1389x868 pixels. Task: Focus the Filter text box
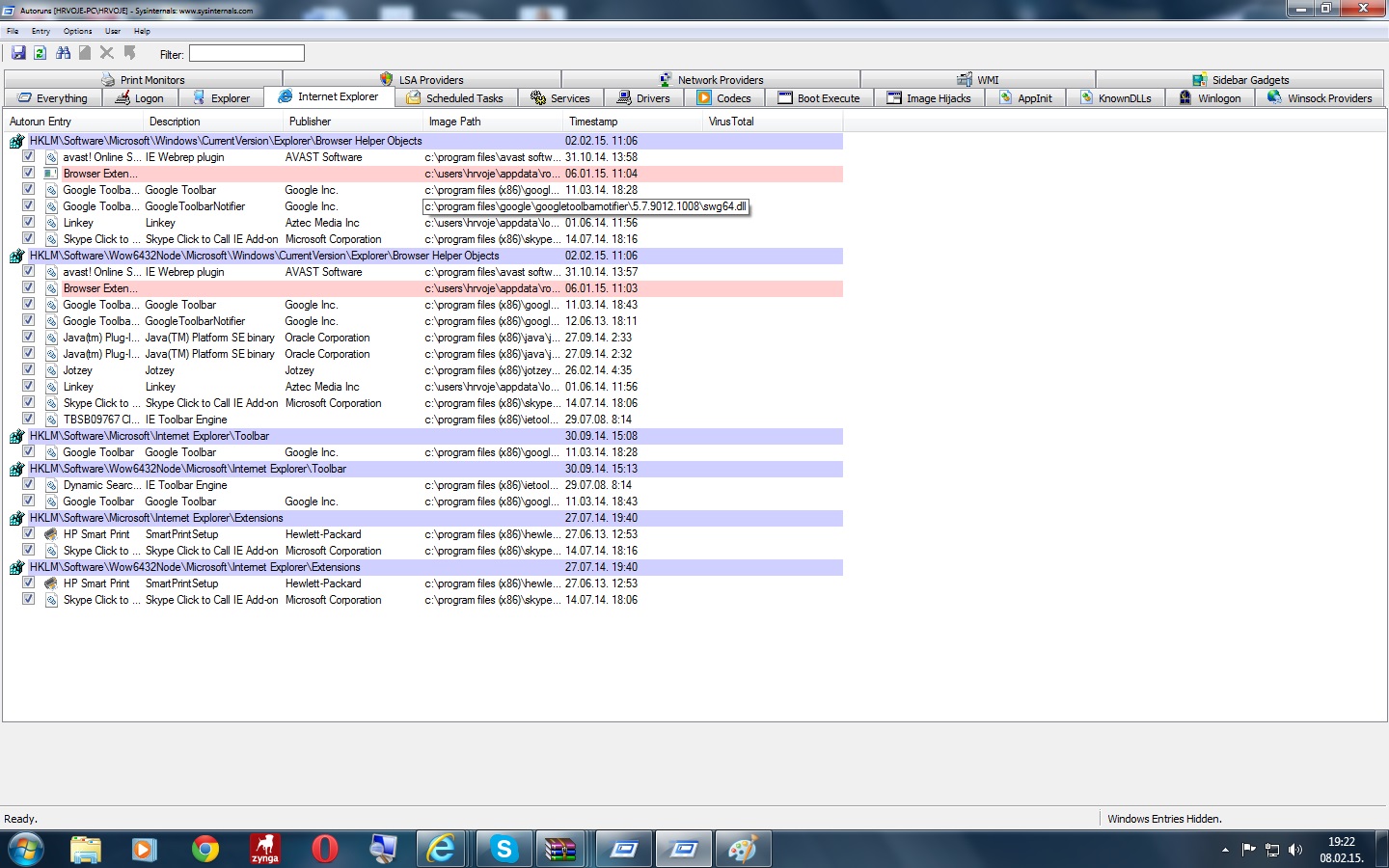tap(247, 53)
